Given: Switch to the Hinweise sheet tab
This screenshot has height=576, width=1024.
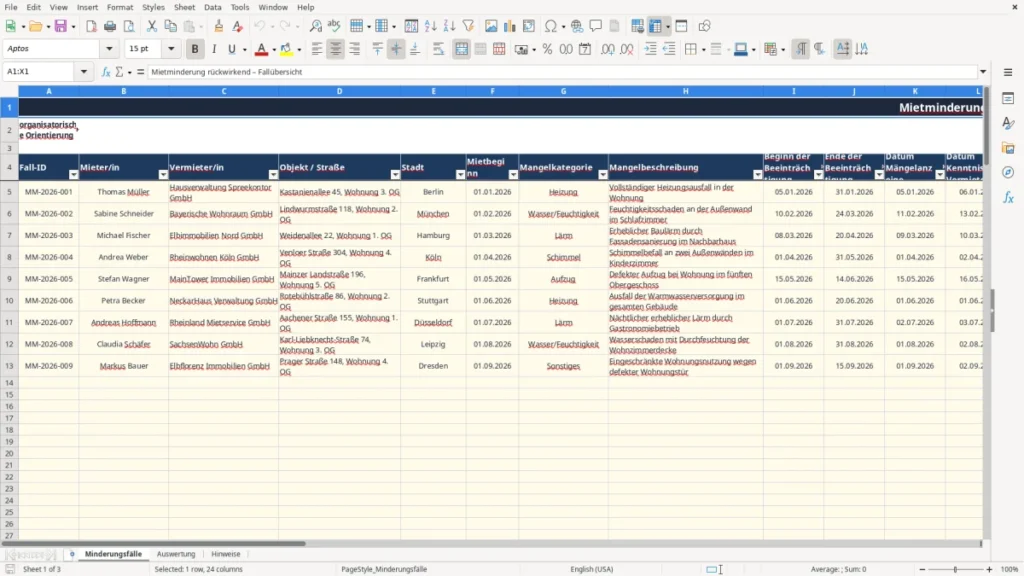Looking at the screenshot, I should click(x=225, y=554).
